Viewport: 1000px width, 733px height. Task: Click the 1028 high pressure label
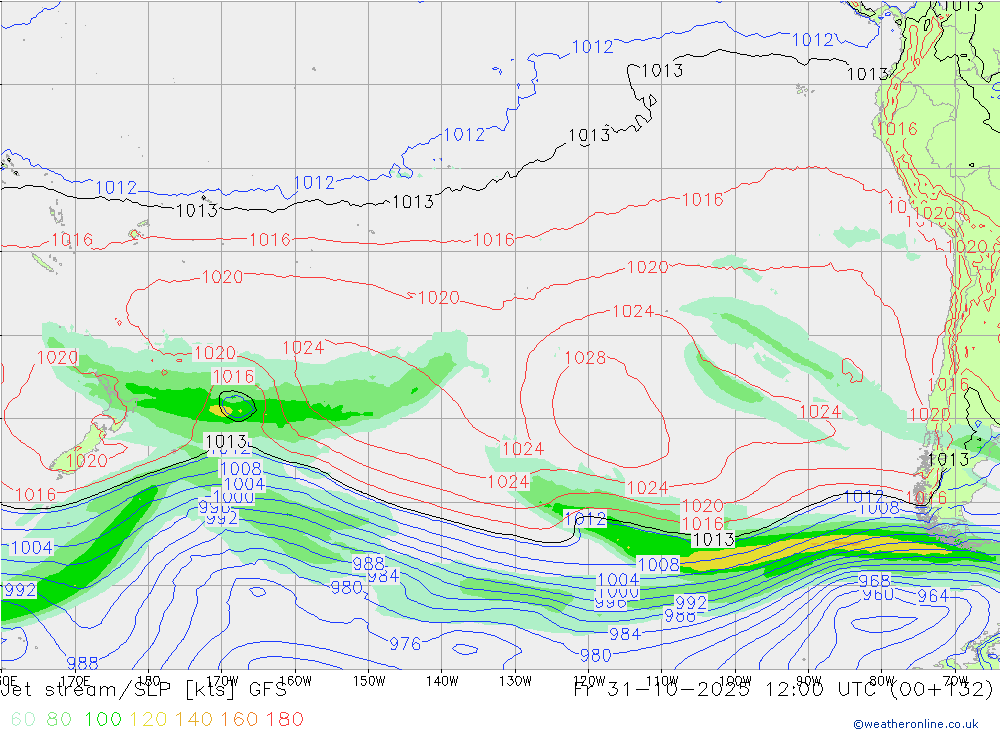[x=585, y=358]
